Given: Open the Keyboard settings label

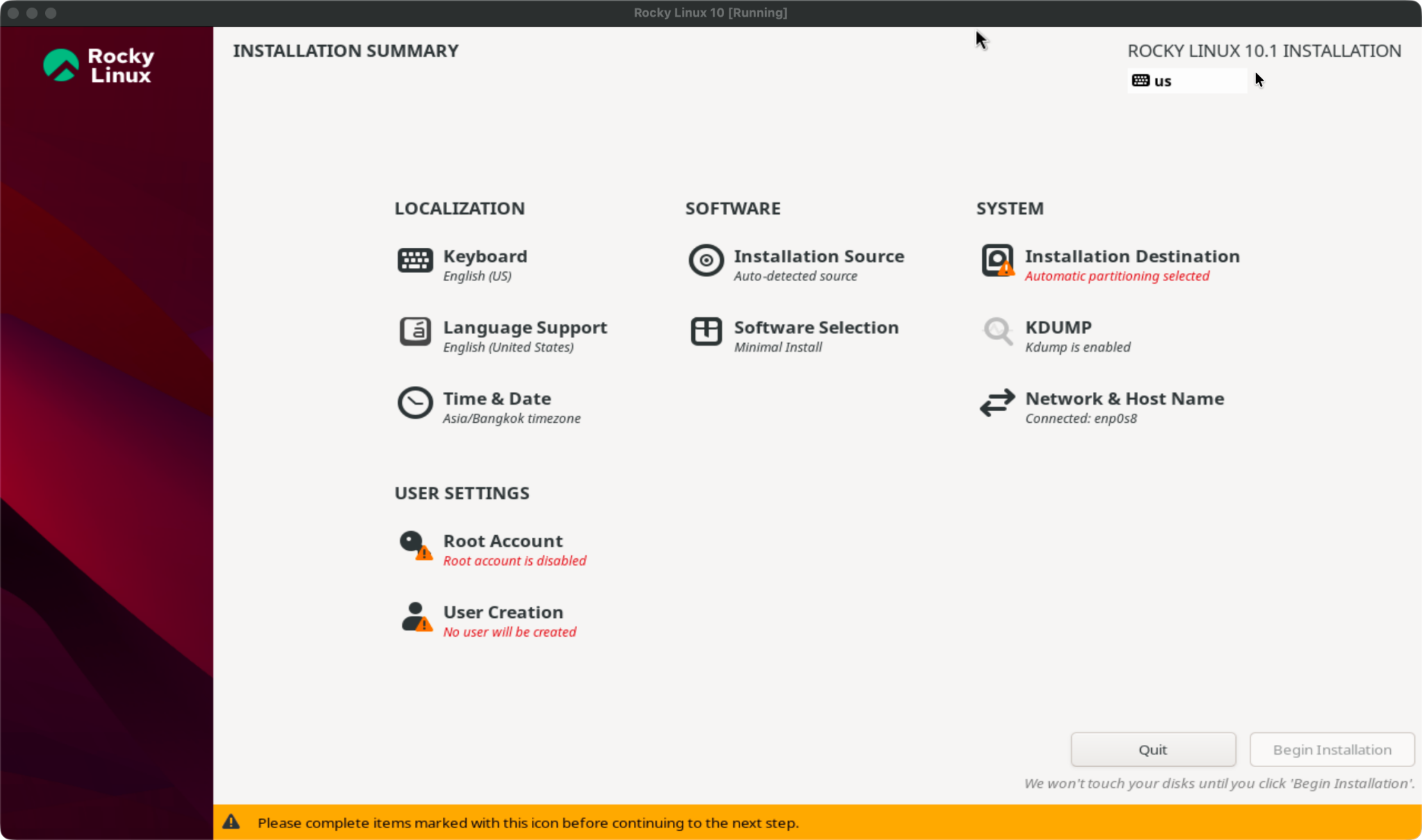Looking at the screenshot, I should (485, 256).
